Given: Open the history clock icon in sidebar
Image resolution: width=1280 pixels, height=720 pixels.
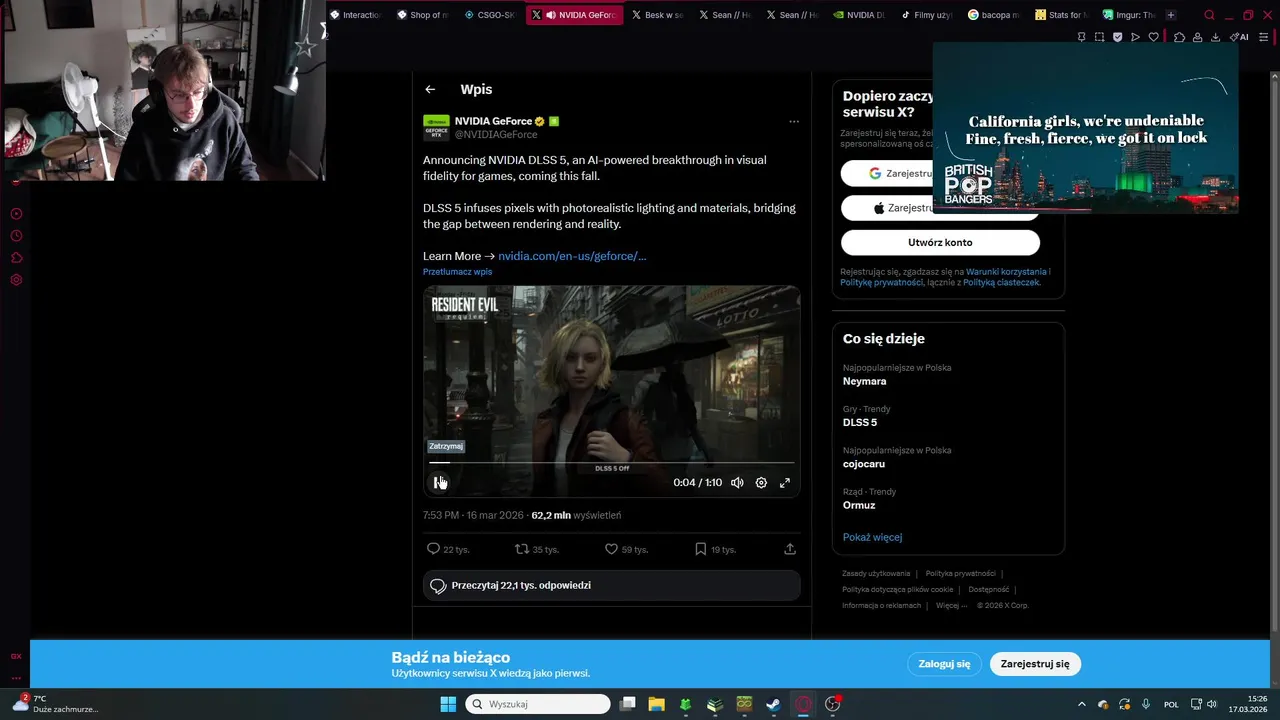Looking at the screenshot, I should (x=16, y=236).
